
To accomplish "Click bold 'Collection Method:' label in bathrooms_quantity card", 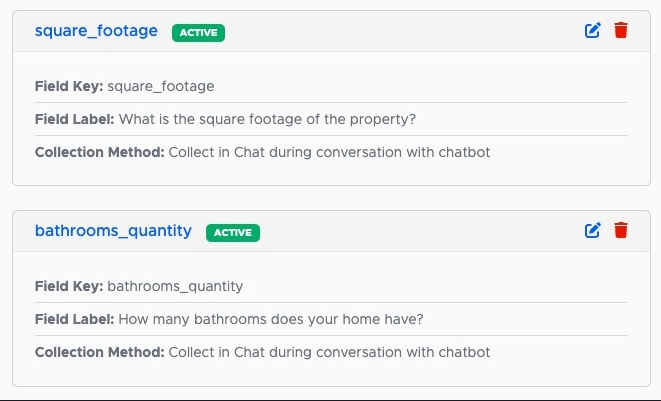I will (99, 352).
